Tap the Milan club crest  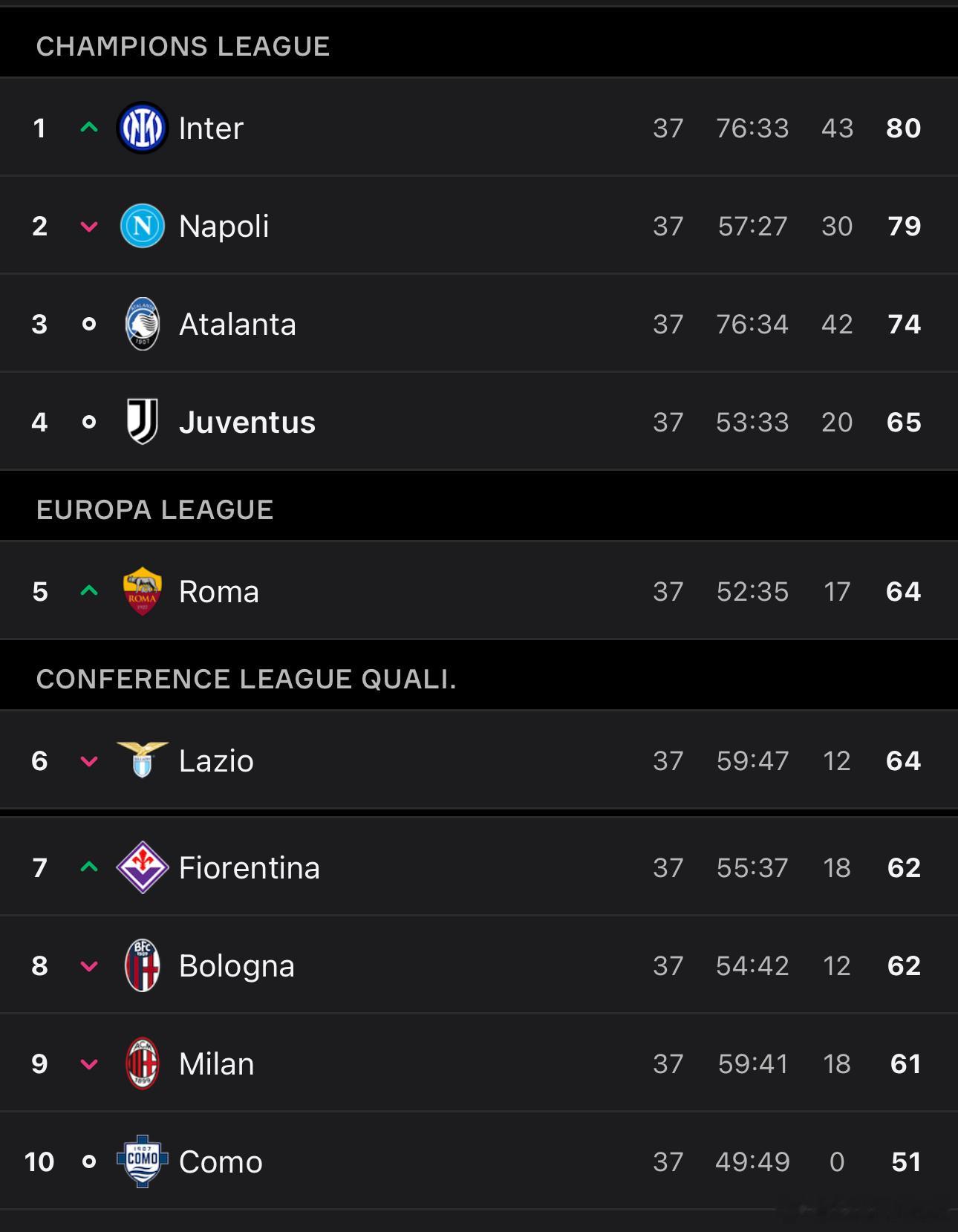point(143,1063)
